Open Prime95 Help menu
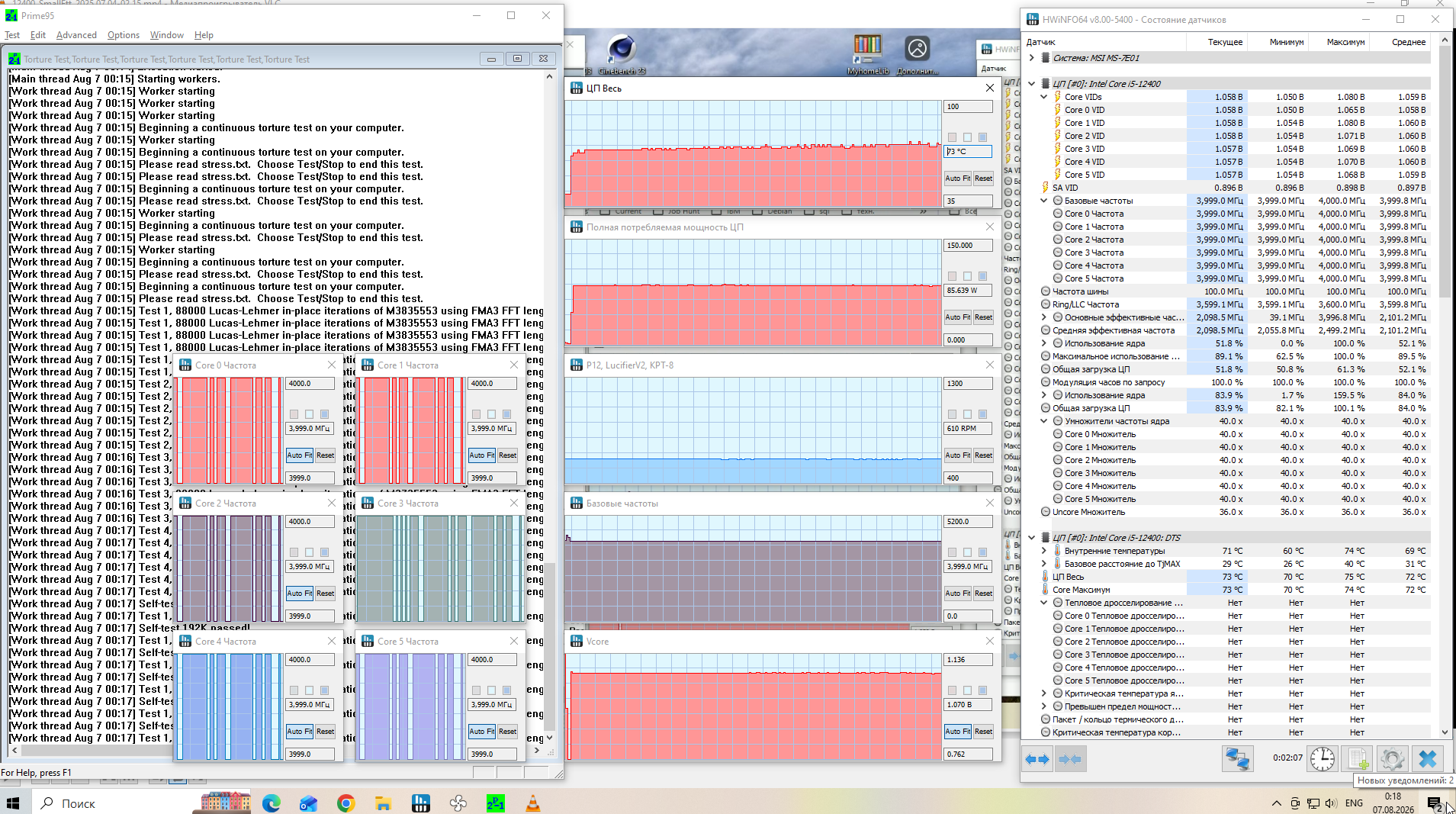 pos(204,35)
